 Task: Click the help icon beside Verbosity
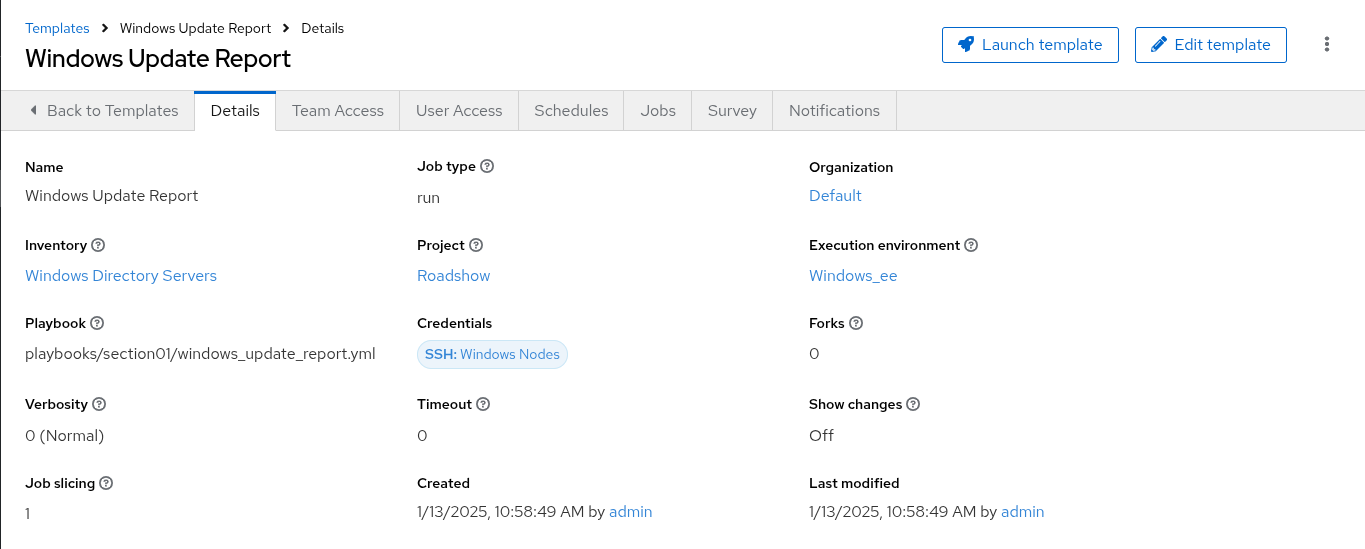pyautogui.click(x=99, y=404)
